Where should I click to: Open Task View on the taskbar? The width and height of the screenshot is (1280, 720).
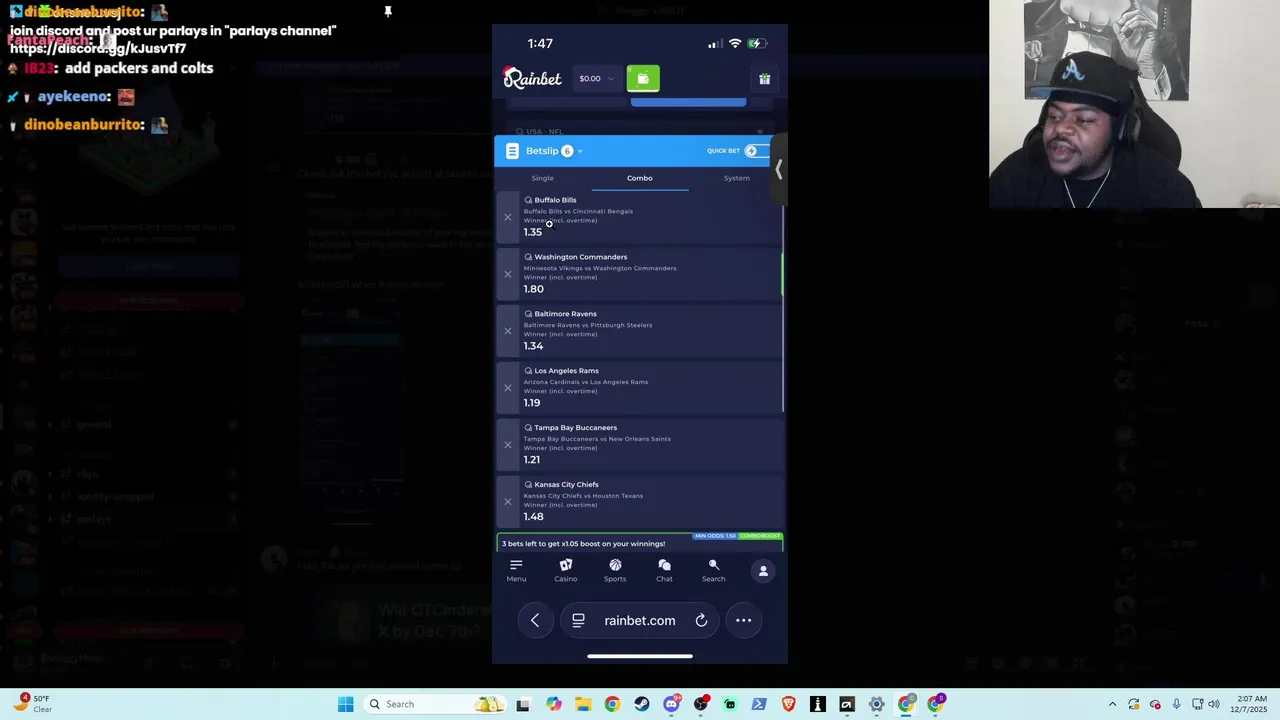523,704
